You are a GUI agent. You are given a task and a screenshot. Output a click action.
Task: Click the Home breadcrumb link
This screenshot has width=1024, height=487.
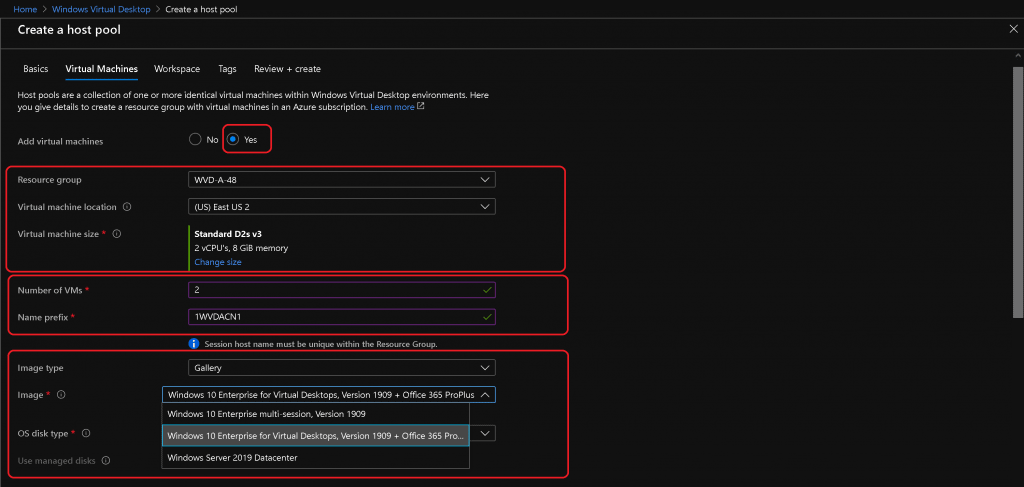tap(25, 10)
